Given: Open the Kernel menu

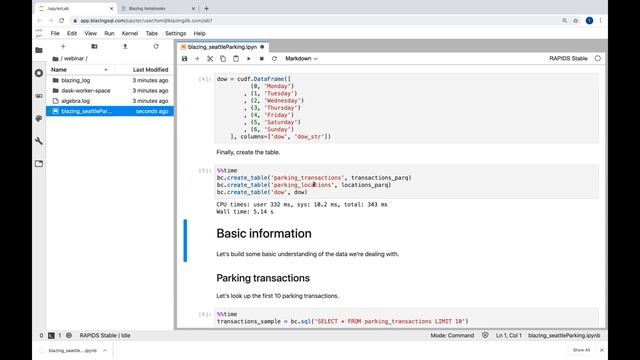Looking at the screenshot, I should 130,33.
